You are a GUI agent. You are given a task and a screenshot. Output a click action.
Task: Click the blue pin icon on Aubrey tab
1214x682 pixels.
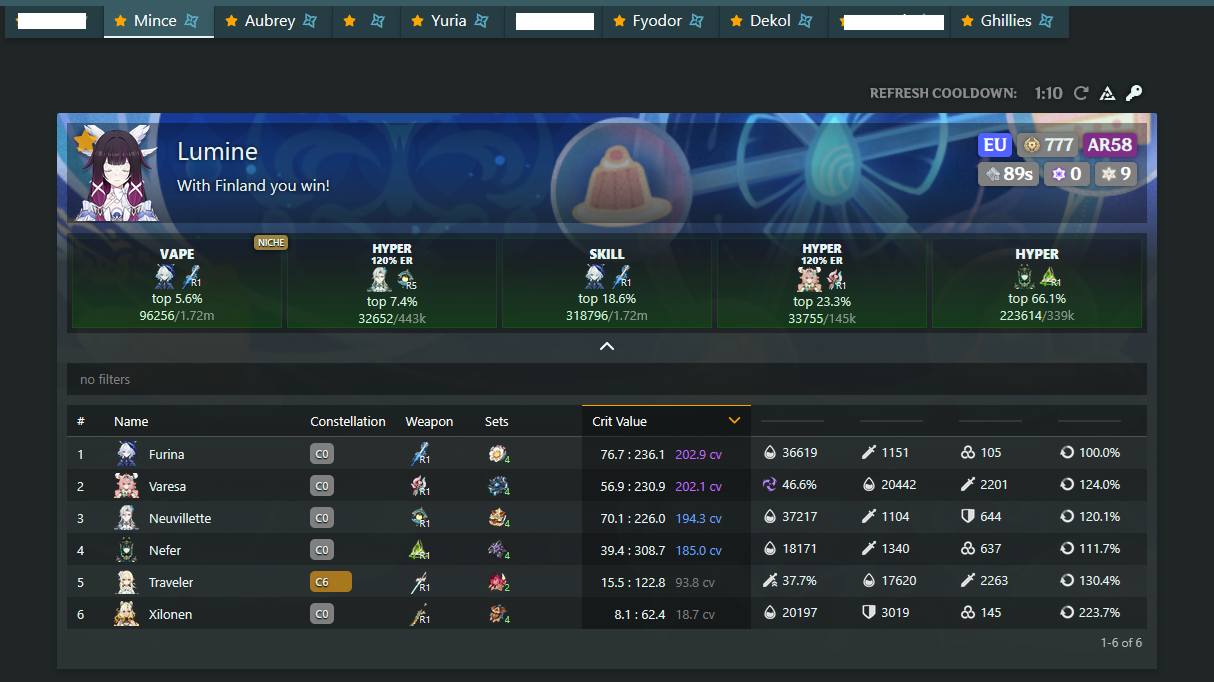pyautogui.click(x=311, y=21)
